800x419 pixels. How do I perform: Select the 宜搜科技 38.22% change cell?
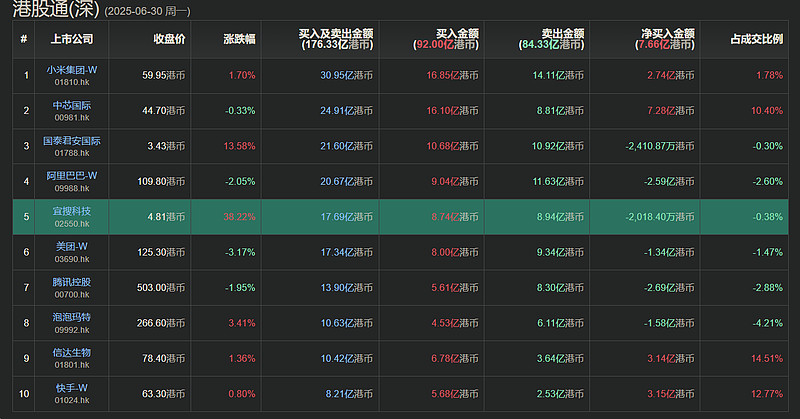[226, 217]
